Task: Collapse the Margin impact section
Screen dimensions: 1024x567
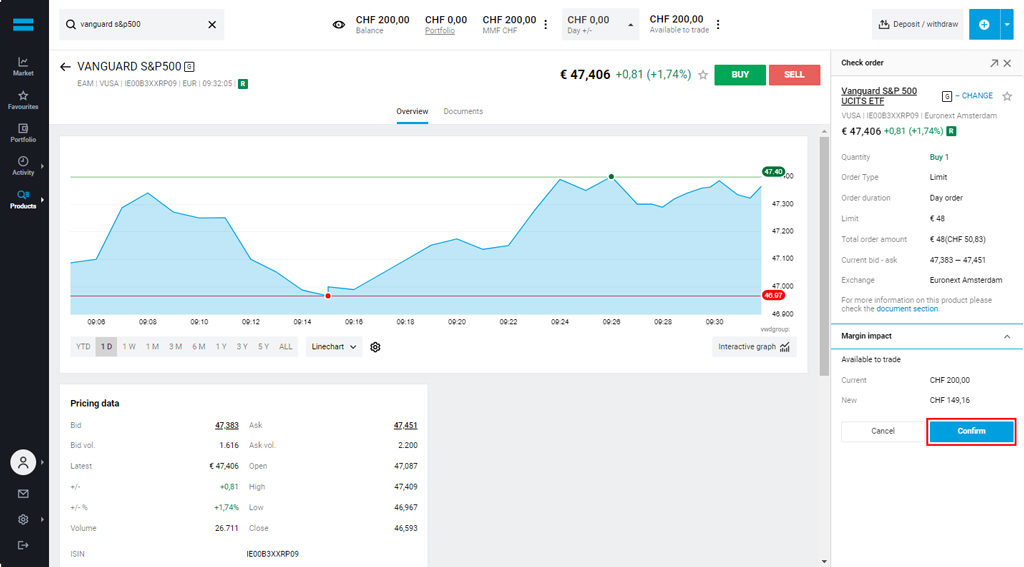Action: point(1006,337)
